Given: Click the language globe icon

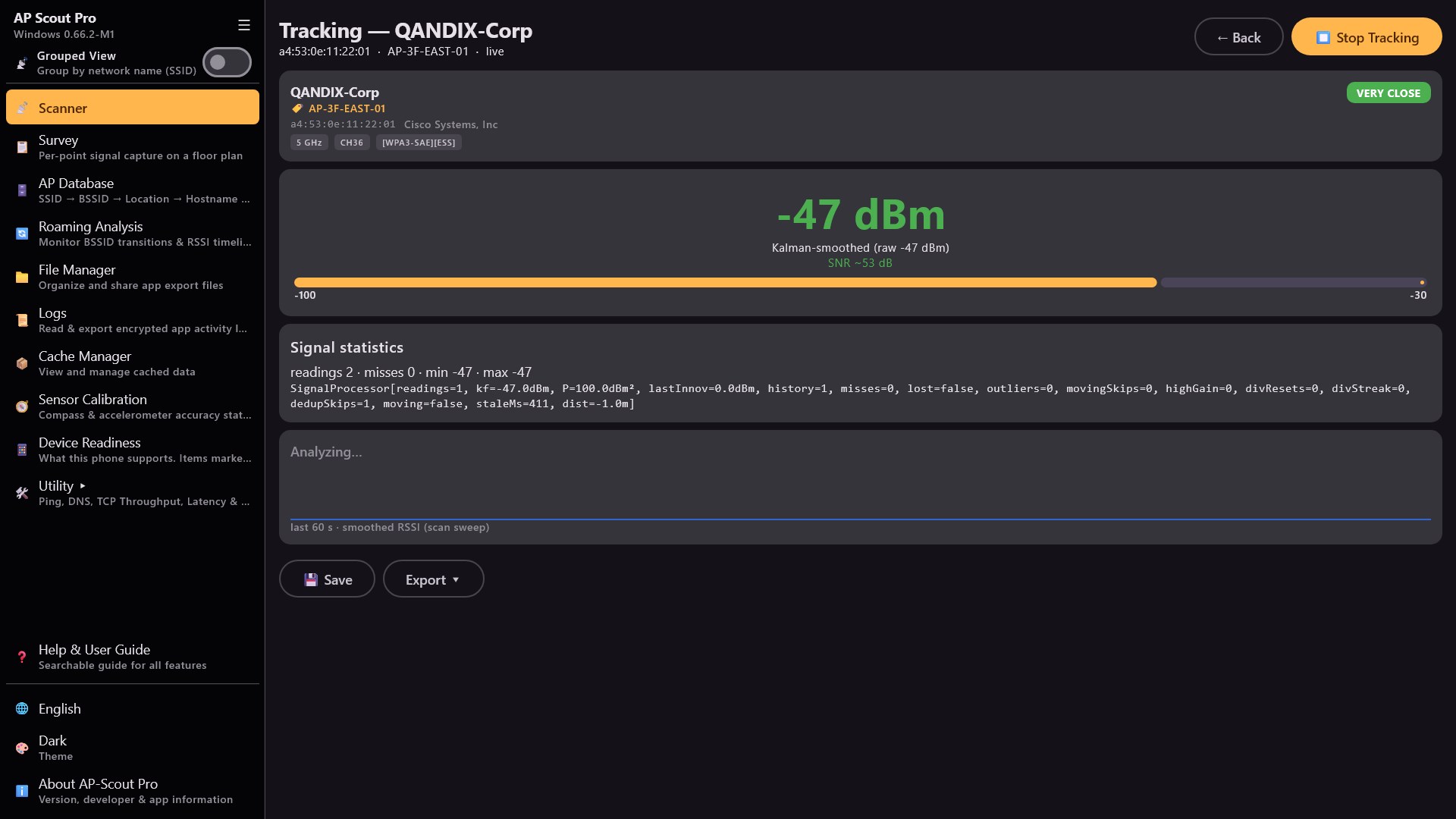Looking at the screenshot, I should point(22,708).
